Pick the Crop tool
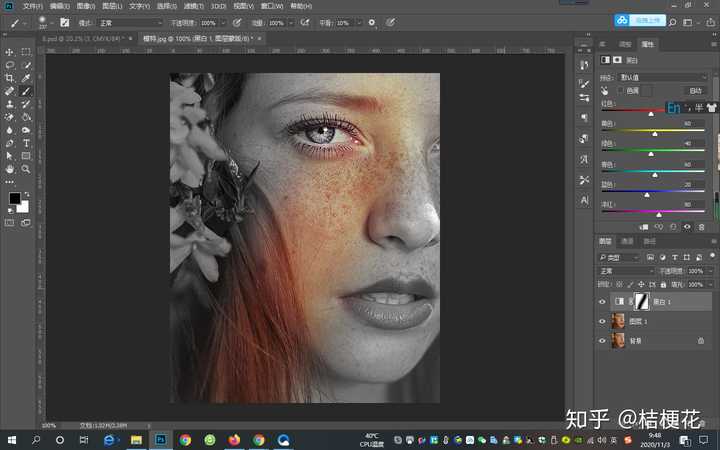Image resolution: width=720 pixels, height=450 pixels. coord(10,78)
